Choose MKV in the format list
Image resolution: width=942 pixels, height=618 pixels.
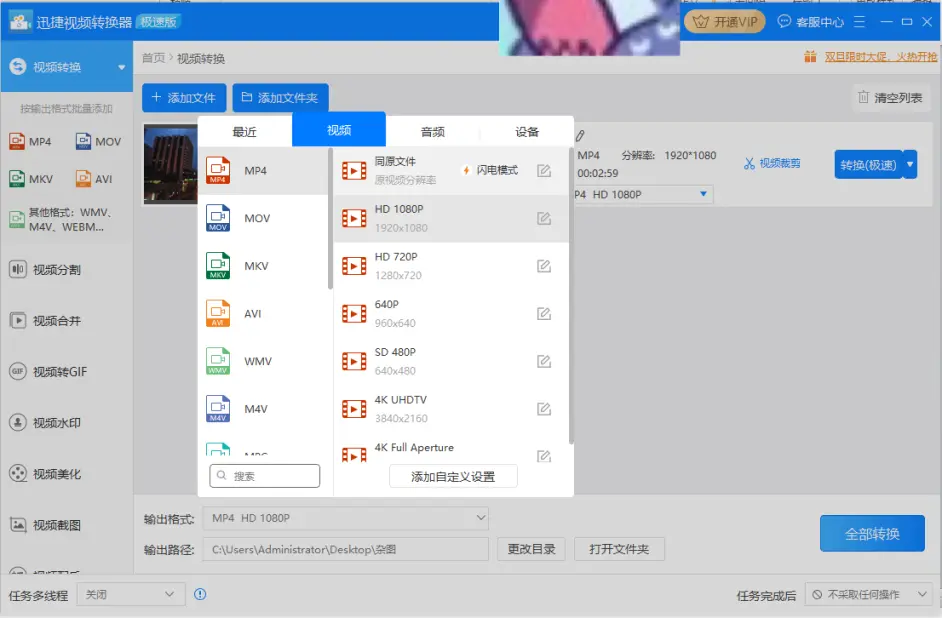tap(263, 265)
